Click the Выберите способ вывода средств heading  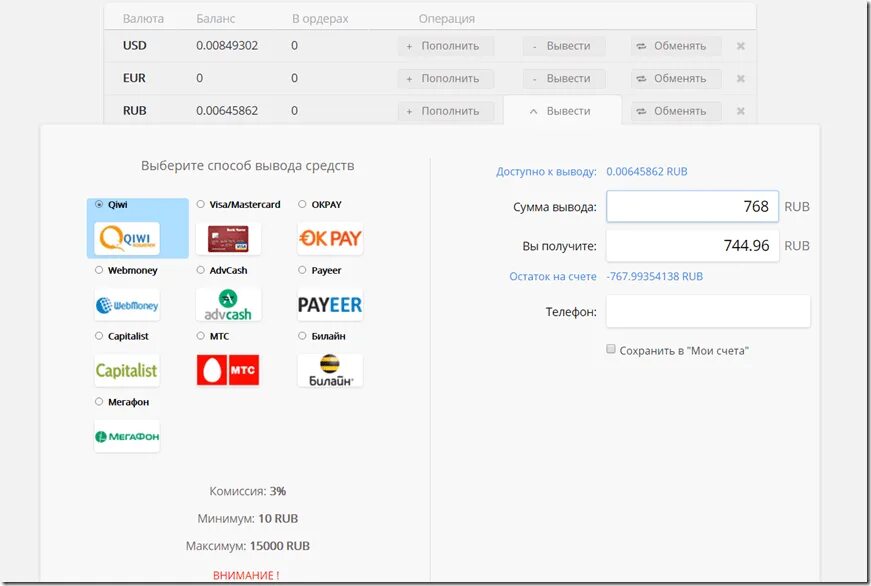(247, 166)
